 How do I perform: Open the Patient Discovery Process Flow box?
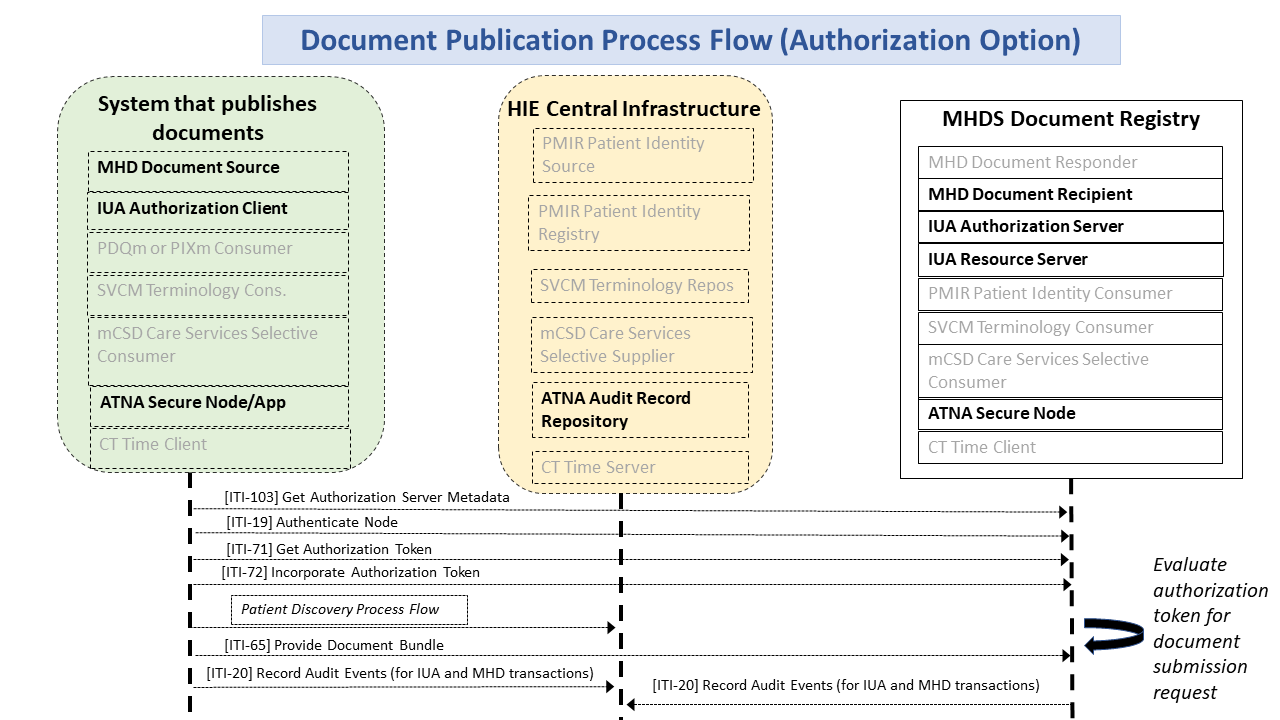coord(349,609)
